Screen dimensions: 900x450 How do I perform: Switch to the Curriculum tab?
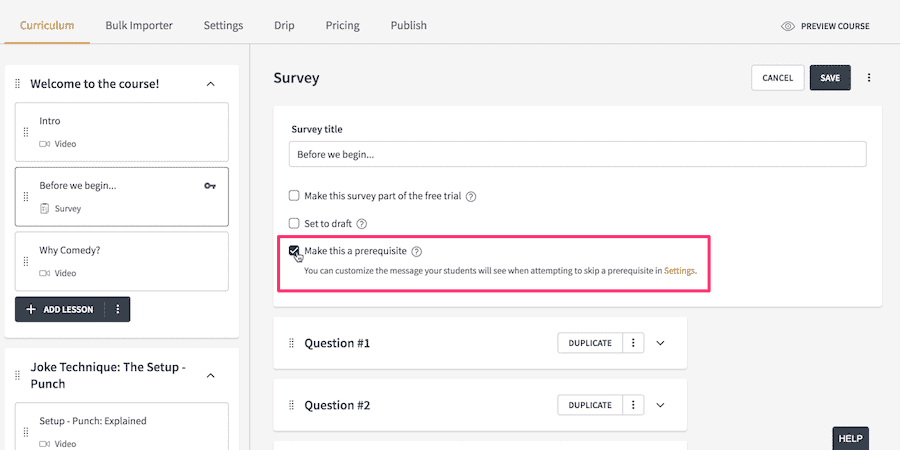coord(47,25)
